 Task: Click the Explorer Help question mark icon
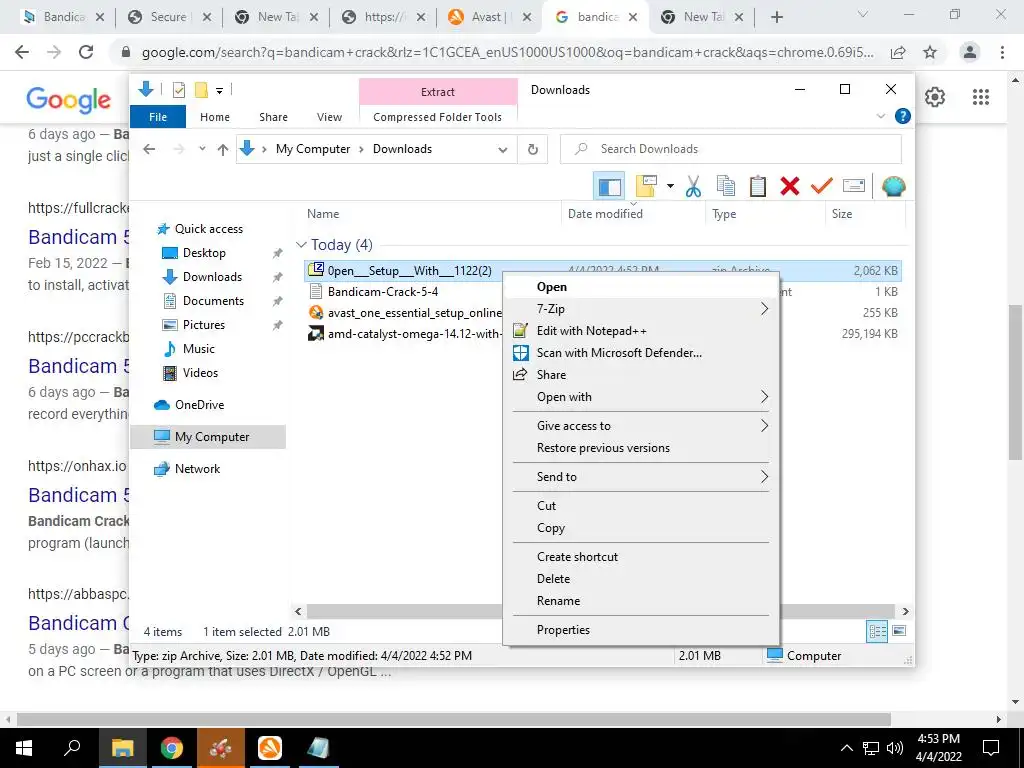[903, 116]
